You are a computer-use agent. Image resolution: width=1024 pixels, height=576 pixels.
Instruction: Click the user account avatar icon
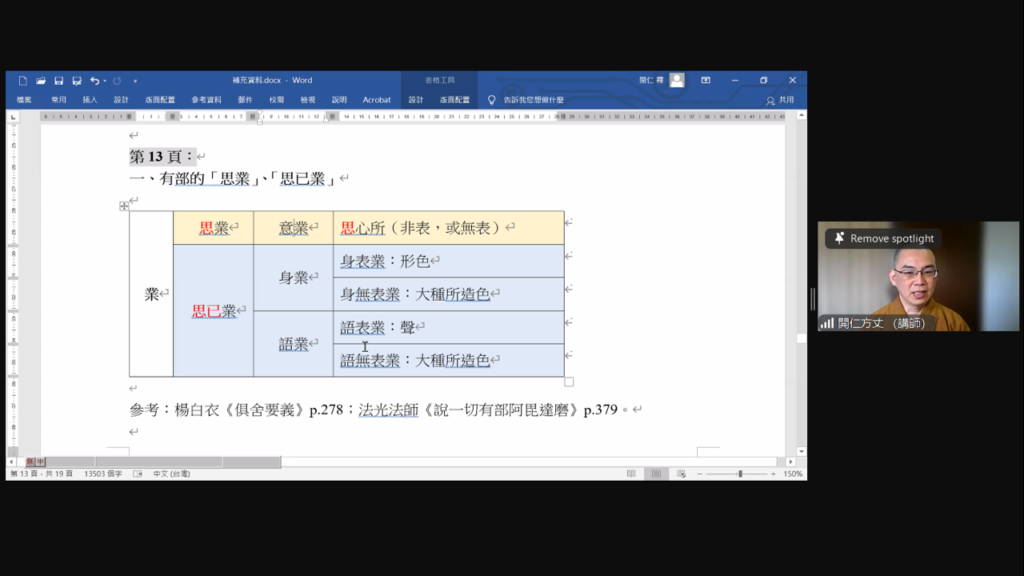coord(677,80)
